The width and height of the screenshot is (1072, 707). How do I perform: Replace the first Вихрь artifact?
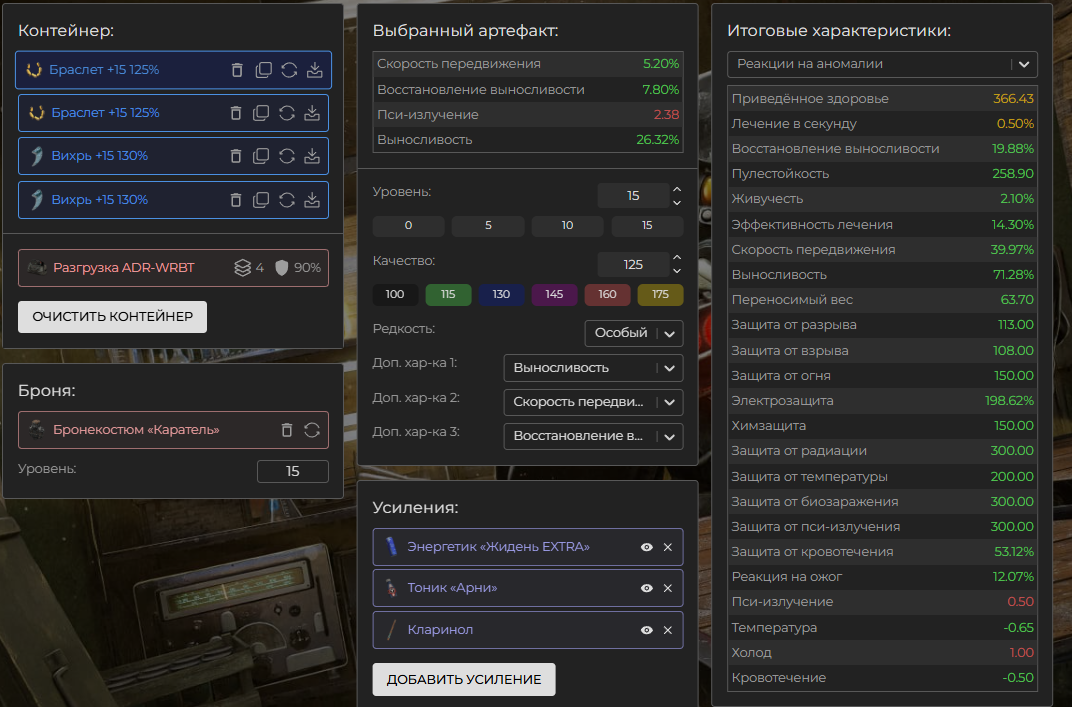click(287, 156)
